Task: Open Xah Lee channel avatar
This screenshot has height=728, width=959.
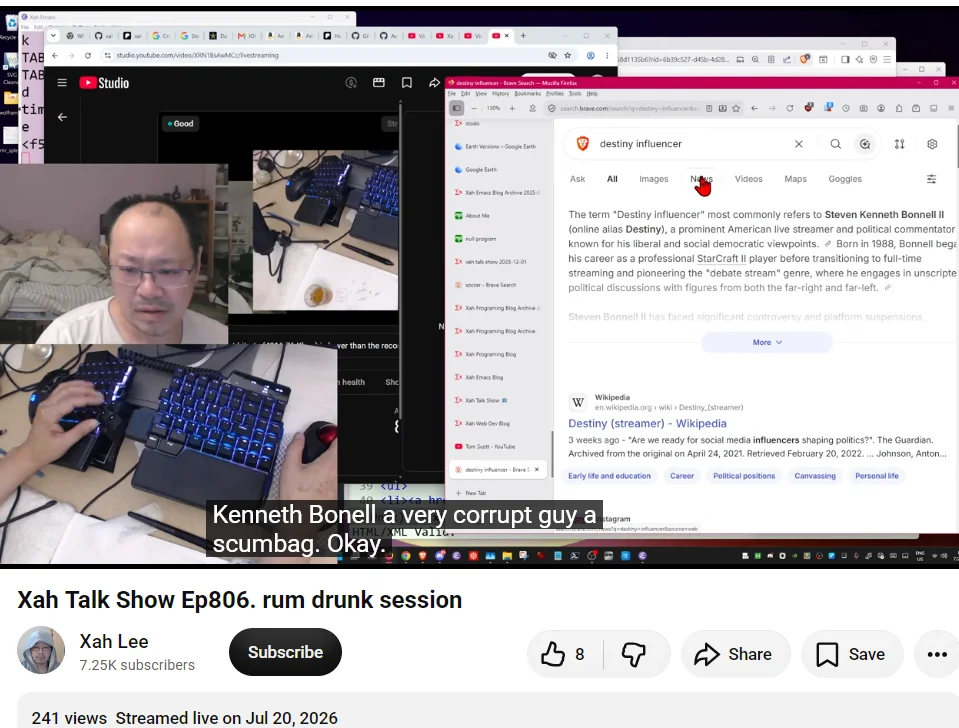Action: coord(41,650)
